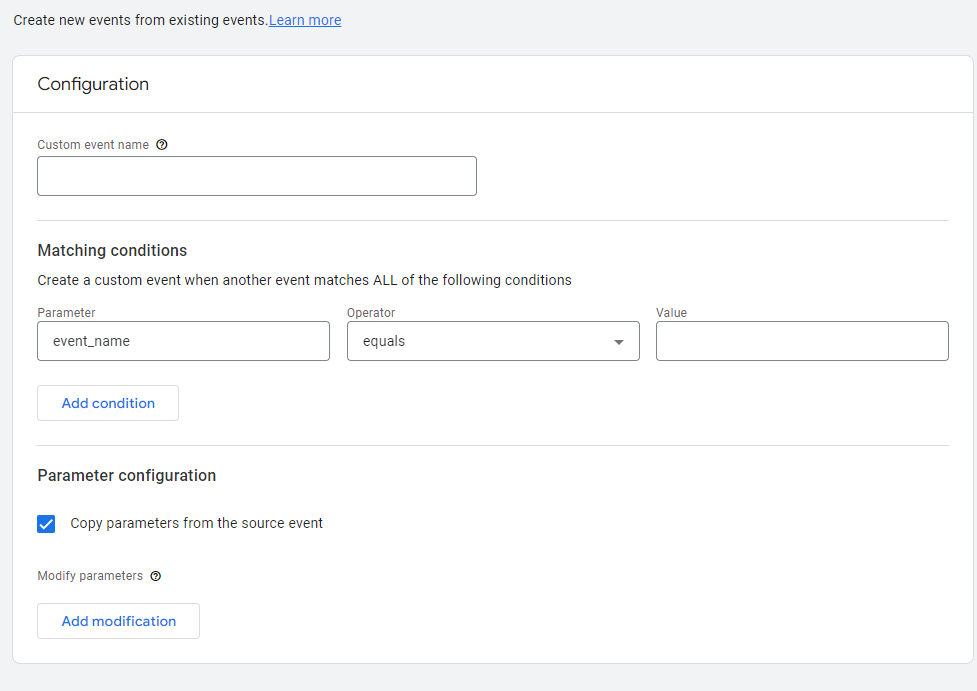Image resolution: width=977 pixels, height=691 pixels.
Task: Click help icon next to Modify parameters
Action: 156,576
